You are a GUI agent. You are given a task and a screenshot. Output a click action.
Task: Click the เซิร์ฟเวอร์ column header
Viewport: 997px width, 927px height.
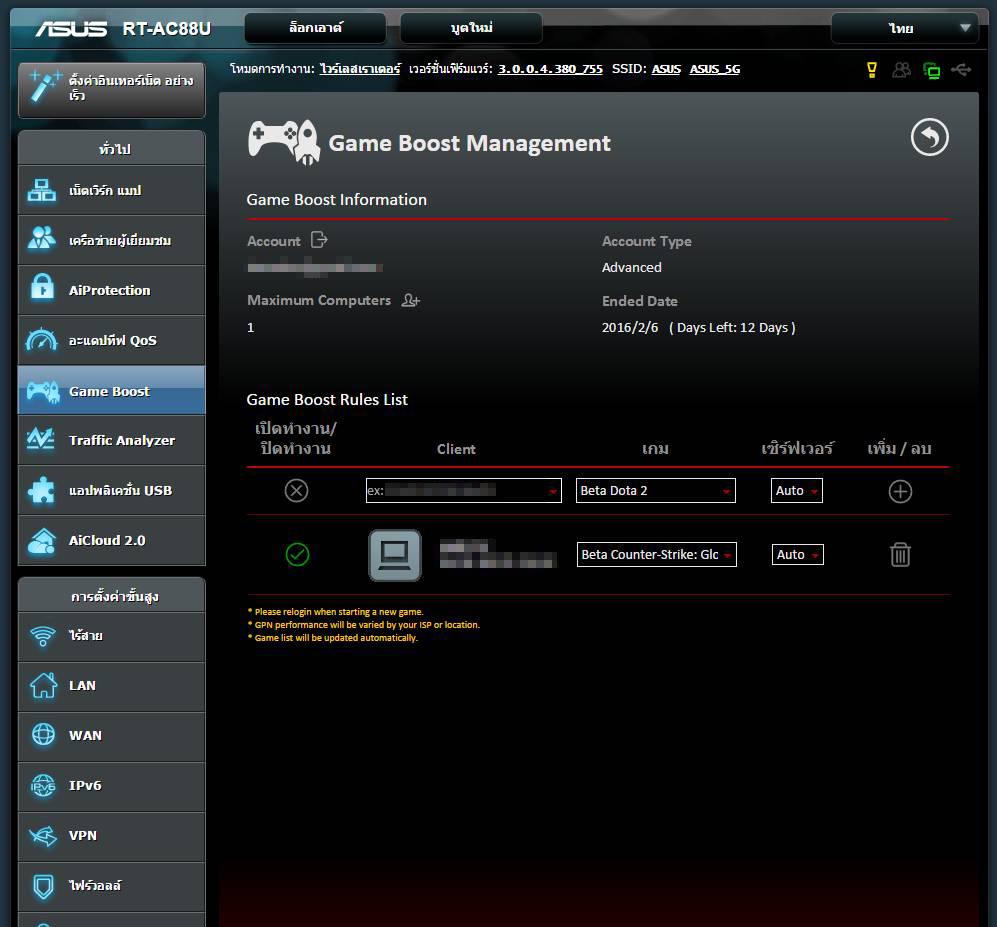[x=797, y=448]
